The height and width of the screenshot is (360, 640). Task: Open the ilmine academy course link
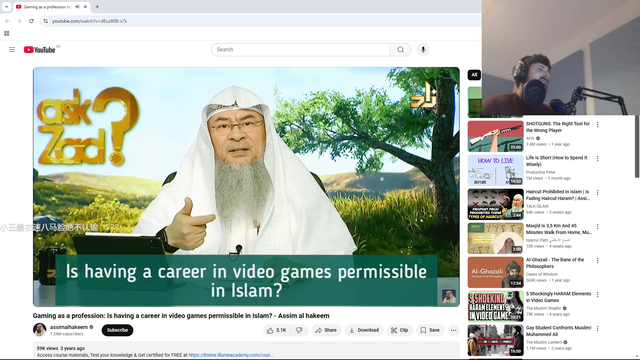(231, 355)
